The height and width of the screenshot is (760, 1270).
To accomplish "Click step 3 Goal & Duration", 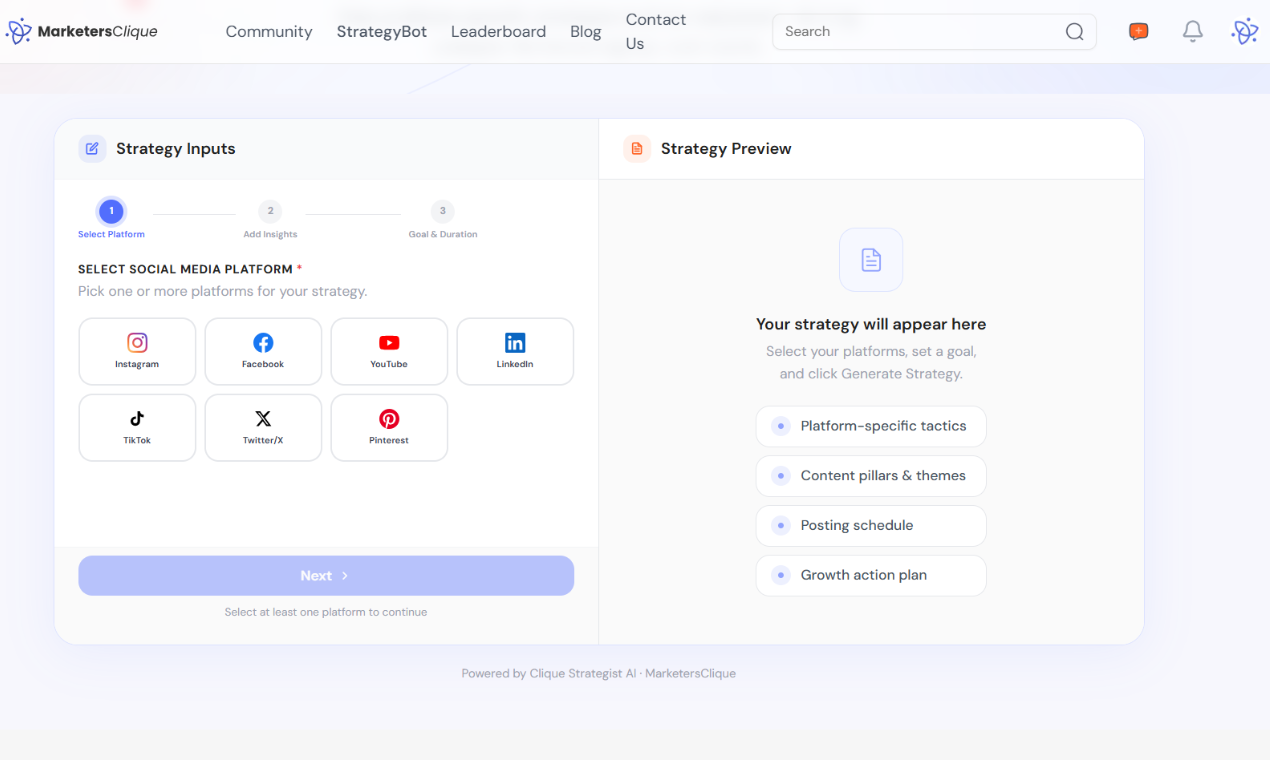I will (443, 211).
